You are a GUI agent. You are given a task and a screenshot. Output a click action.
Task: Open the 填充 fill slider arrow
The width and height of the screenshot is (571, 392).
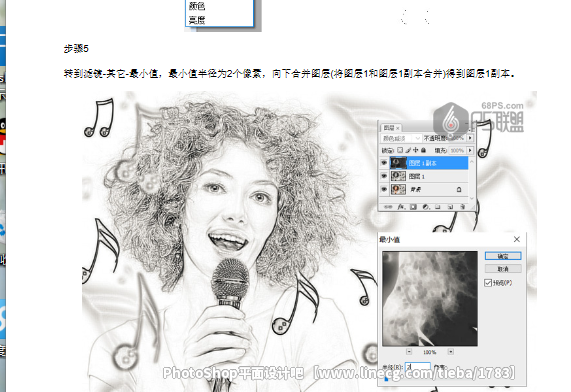click(x=470, y=150)
